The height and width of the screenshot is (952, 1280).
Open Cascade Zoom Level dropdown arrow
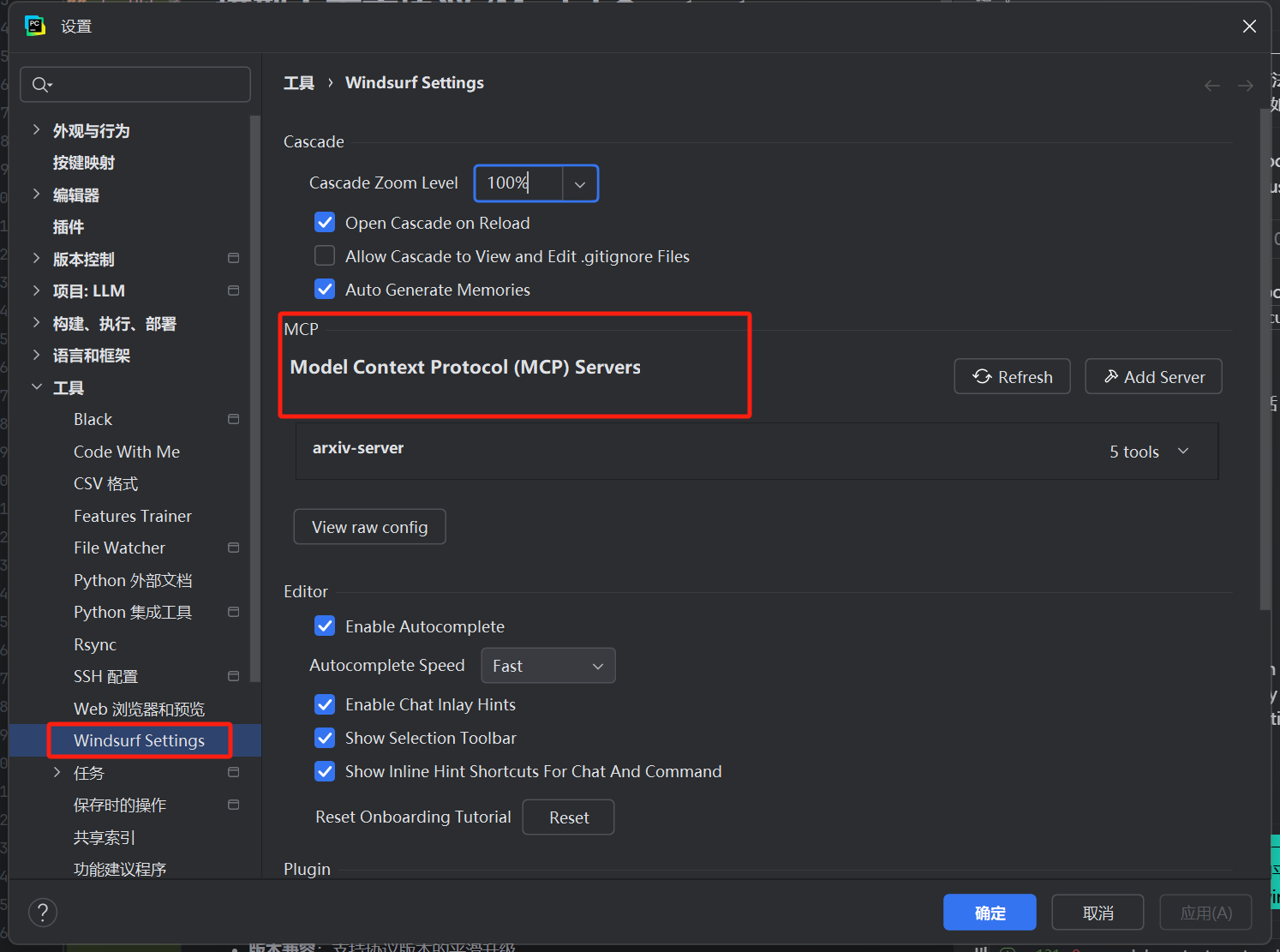point(580,183)
